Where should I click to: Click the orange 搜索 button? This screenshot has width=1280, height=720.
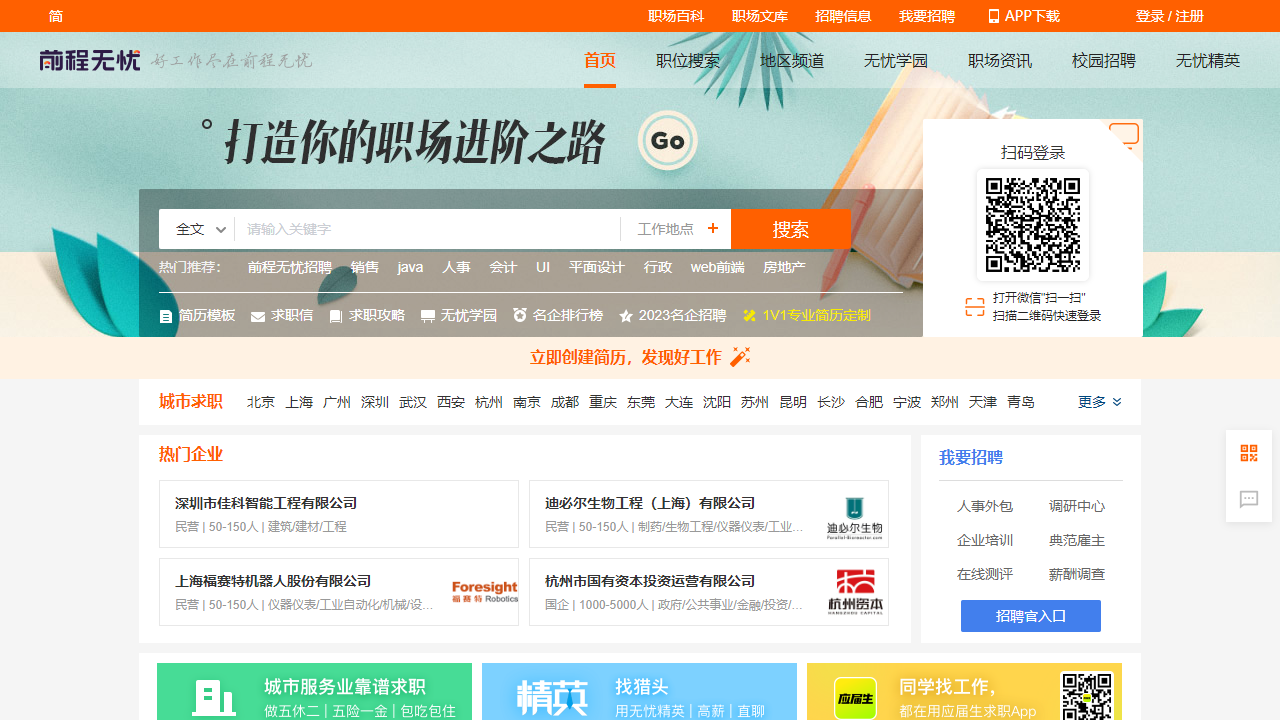click(791, 228)
